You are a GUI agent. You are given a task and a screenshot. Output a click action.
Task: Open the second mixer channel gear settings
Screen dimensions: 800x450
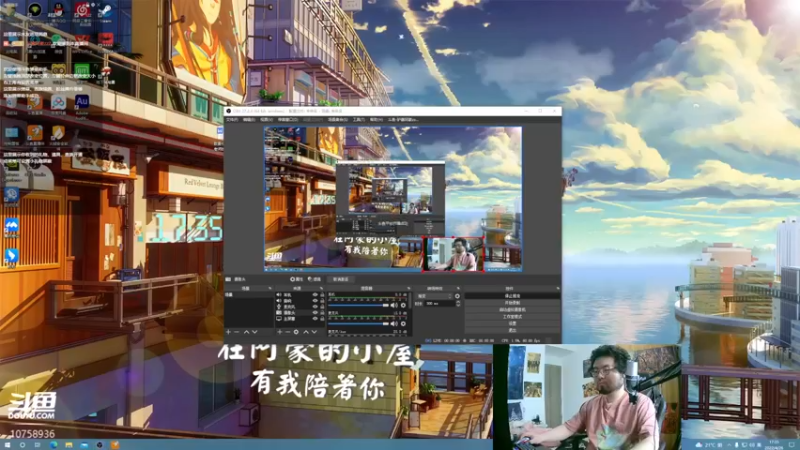click(x=403, y=324)
